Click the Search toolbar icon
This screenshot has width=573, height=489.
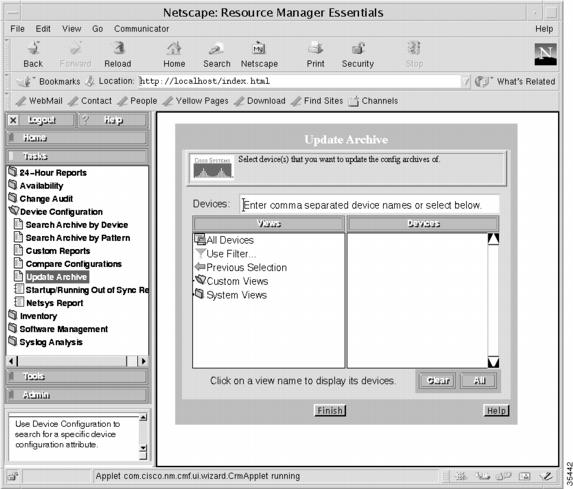click(217, 54)
